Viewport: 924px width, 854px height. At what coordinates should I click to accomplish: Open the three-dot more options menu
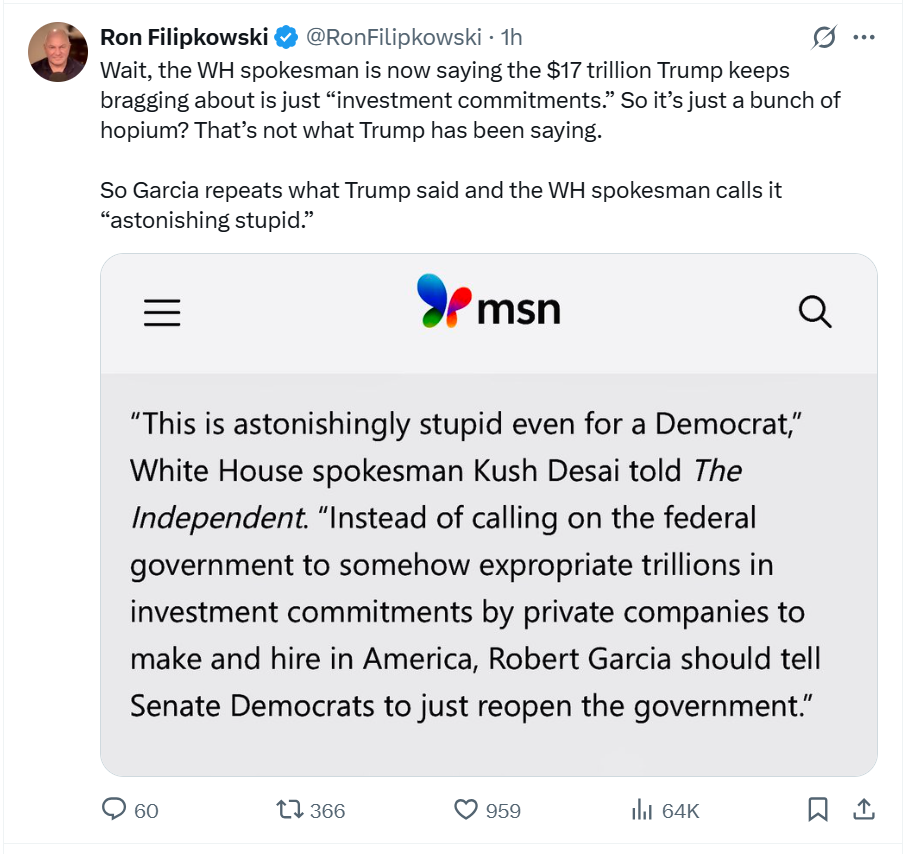point(864,38)
